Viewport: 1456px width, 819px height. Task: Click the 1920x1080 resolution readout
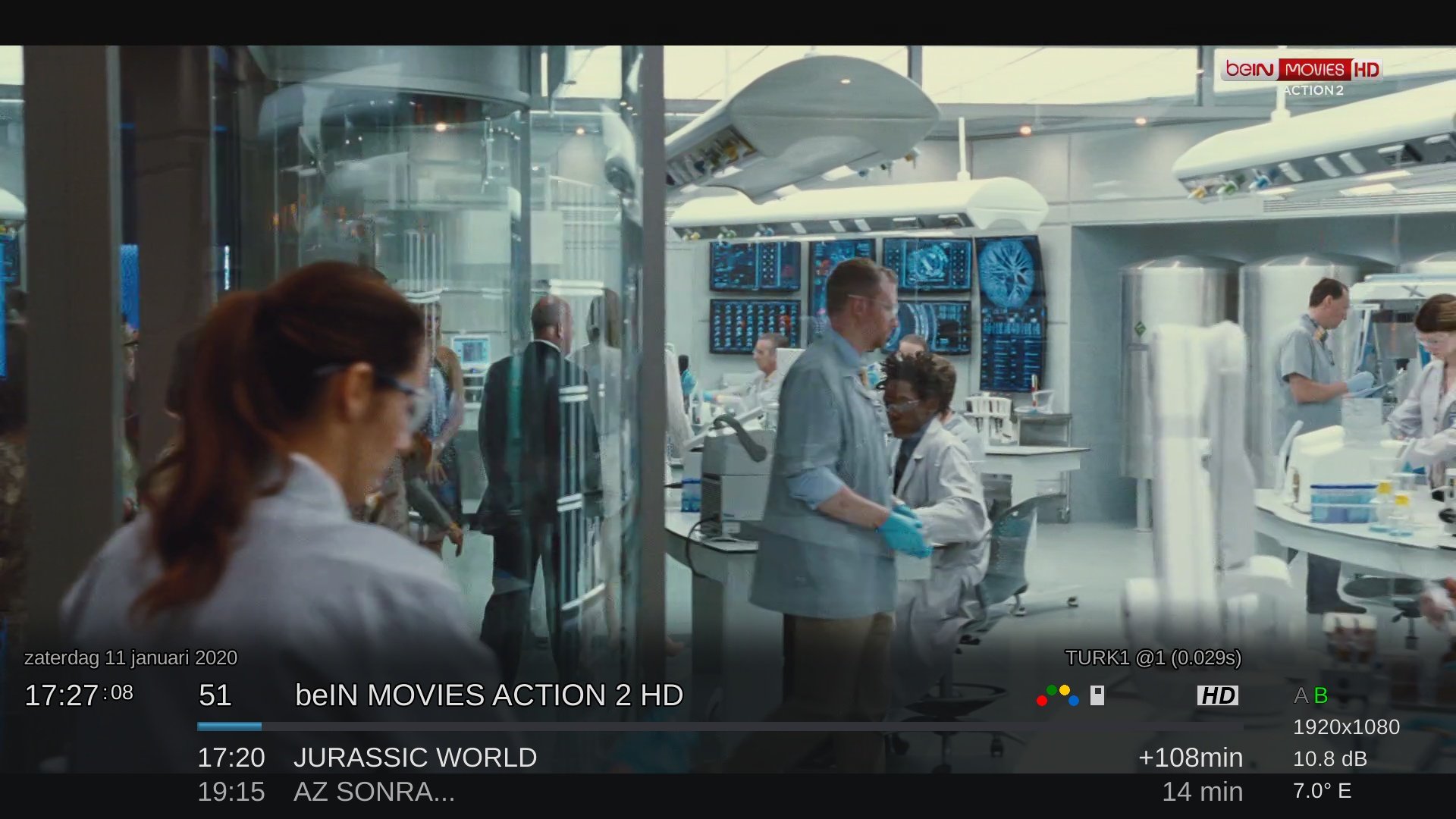1346,727
